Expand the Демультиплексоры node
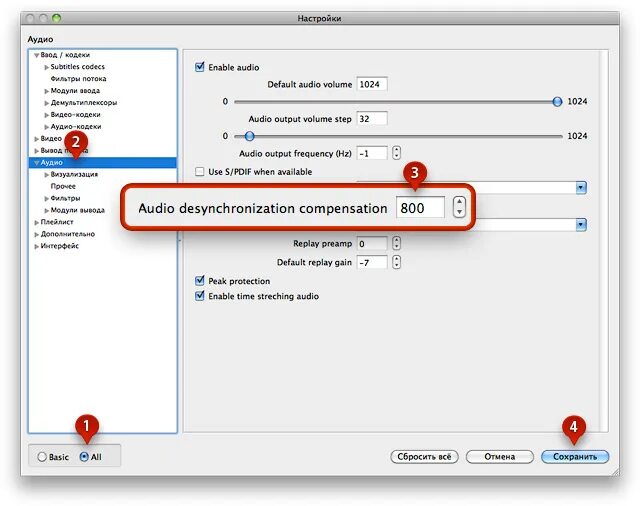The height and width of the screenshot is (506, 640). click(47, 103)
